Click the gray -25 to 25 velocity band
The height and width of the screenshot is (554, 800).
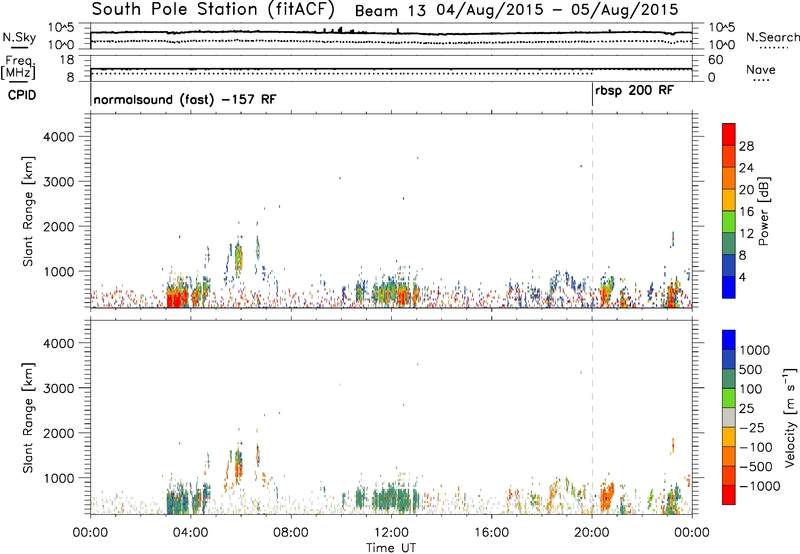point(729,418)
